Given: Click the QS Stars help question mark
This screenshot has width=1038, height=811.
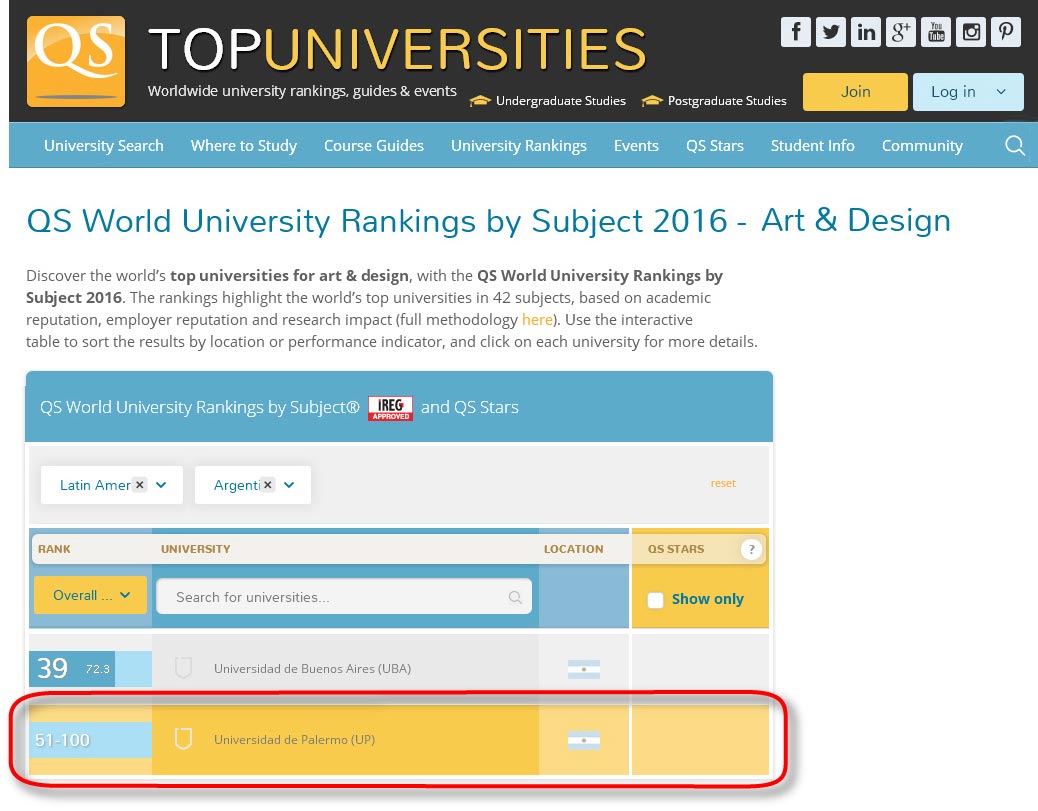Looking at the screenshot, I should point(751,549).
